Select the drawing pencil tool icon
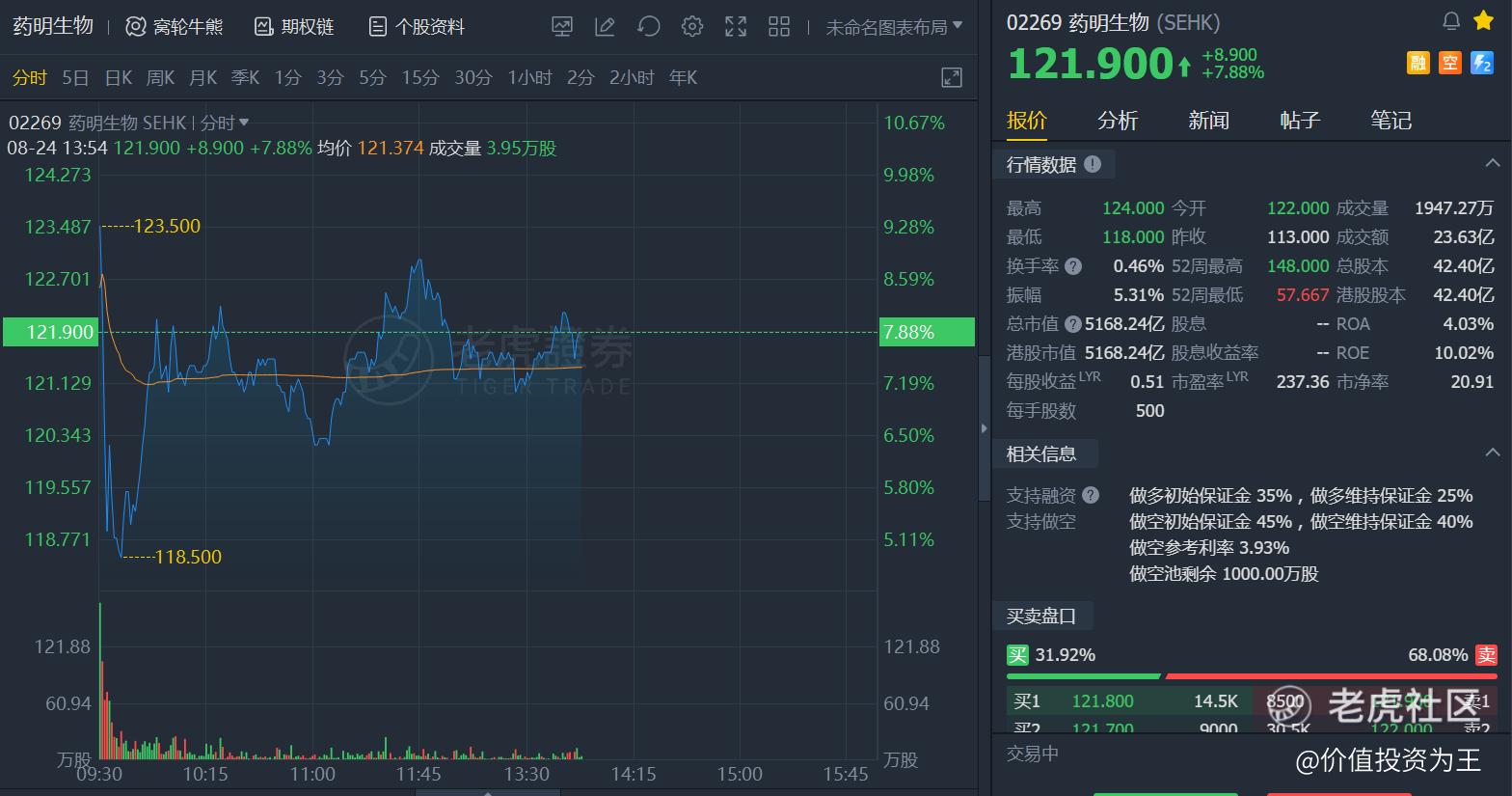The width and height of the screenshot is (1512, 796). click(605, 27)
